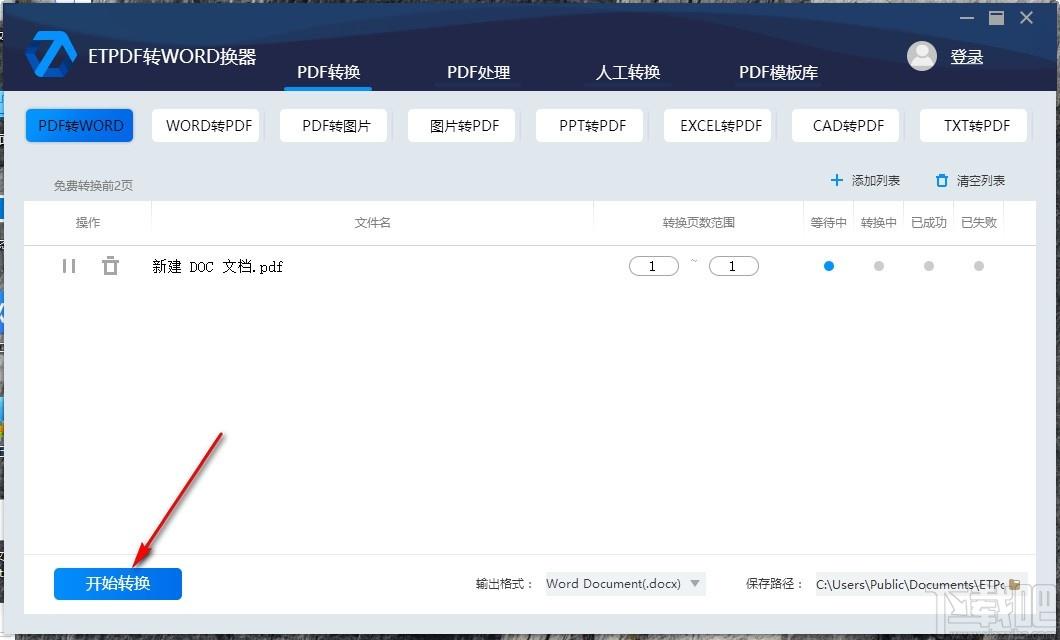Click the plus icon for 添加列表
The image size is (1060, 640).
click(x=836, y=180)
